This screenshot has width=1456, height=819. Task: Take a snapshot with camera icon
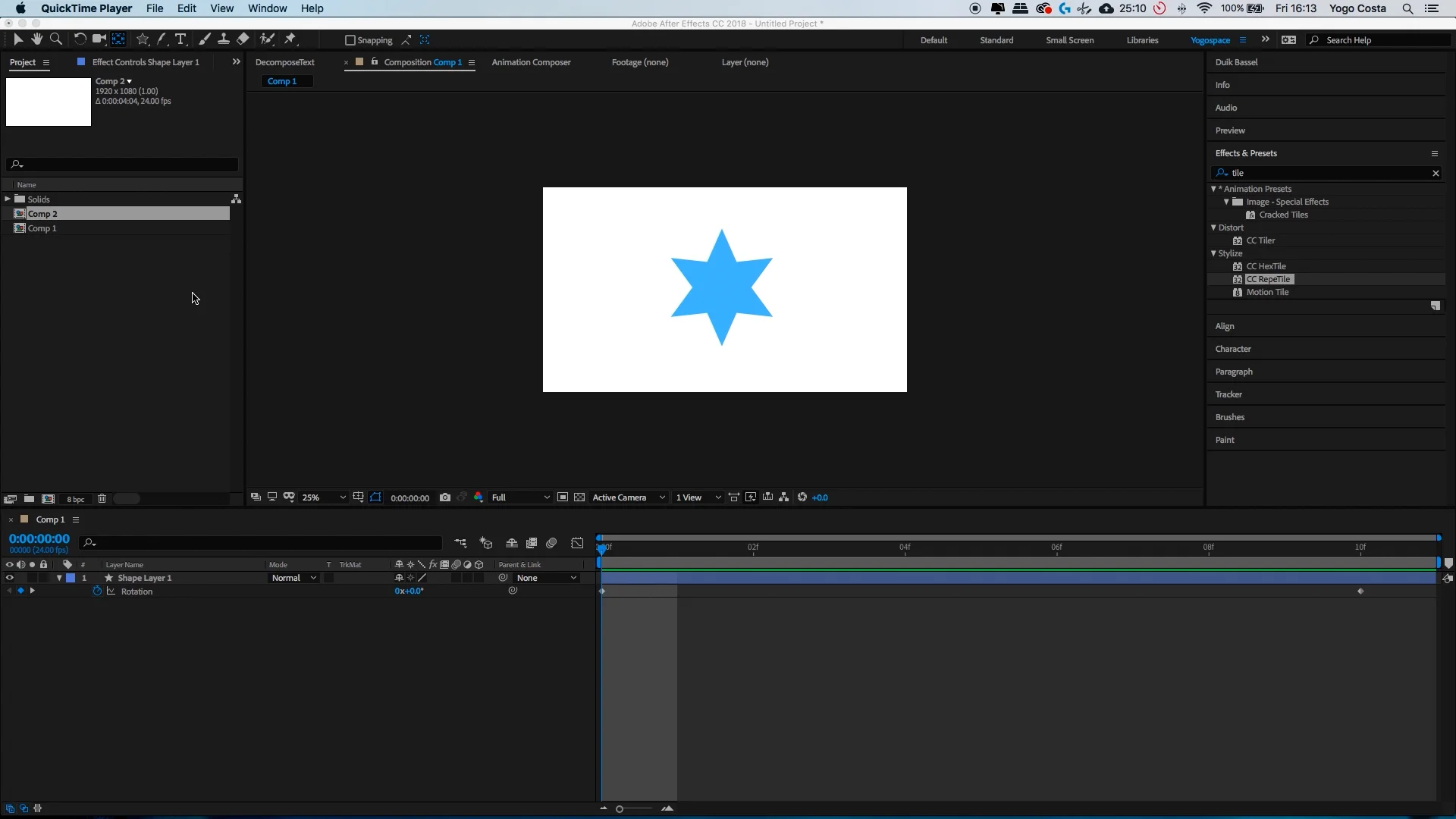tap(445, 497)
